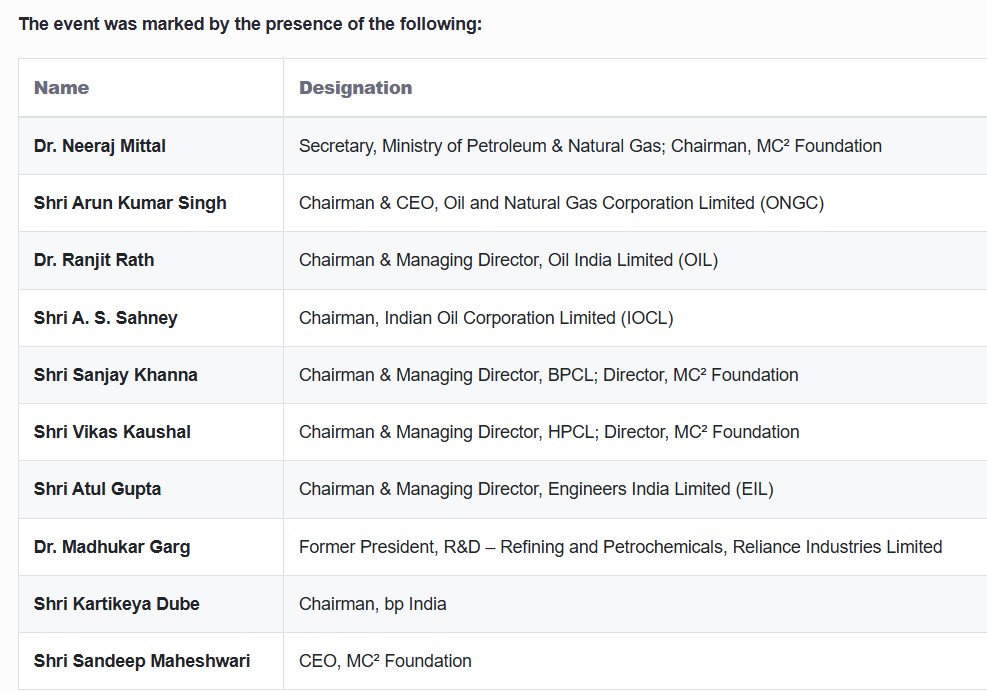This screenshot has width=987, height=691.
Task: Click Shri Sanjay Khanna in the table
Action: [x=116, y=375]
